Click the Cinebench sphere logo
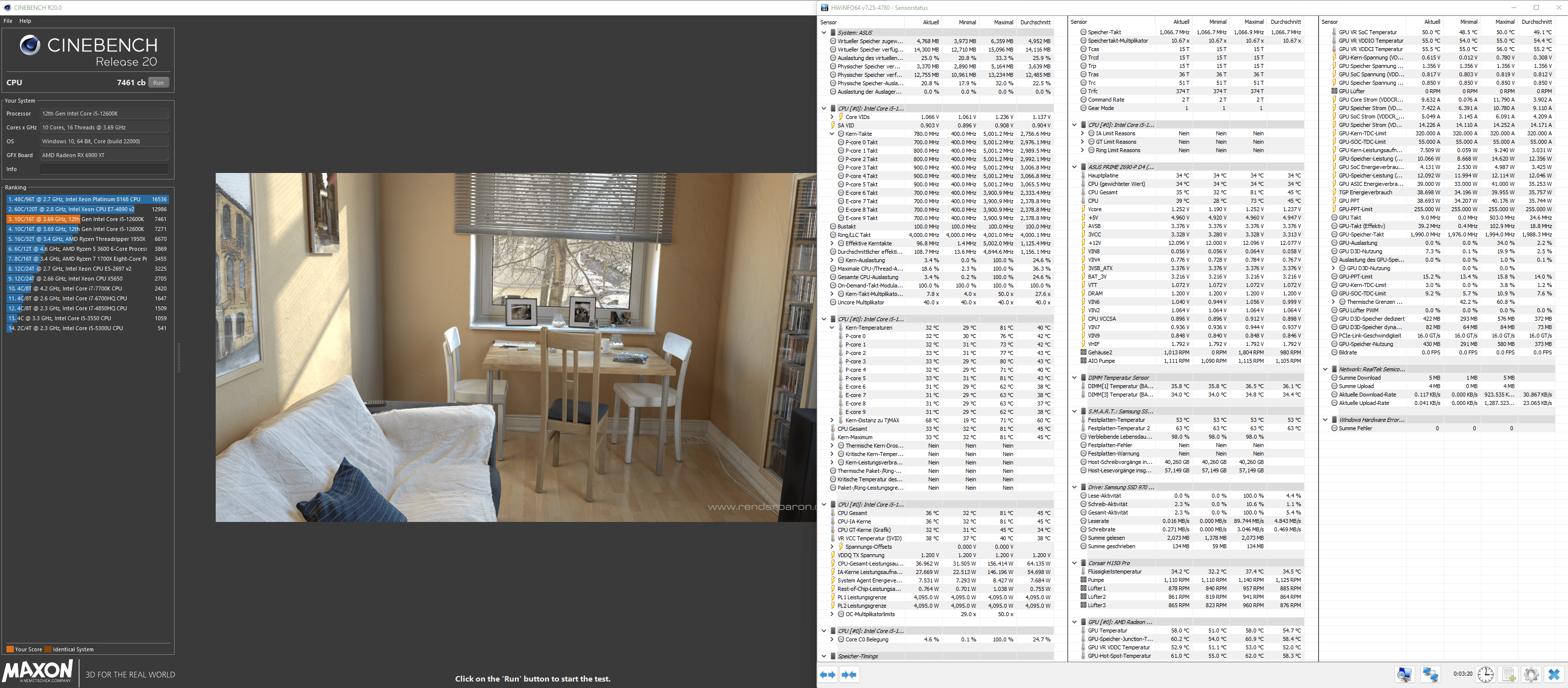The width and height of the screenshot is (1568, 688). [30, 45]
